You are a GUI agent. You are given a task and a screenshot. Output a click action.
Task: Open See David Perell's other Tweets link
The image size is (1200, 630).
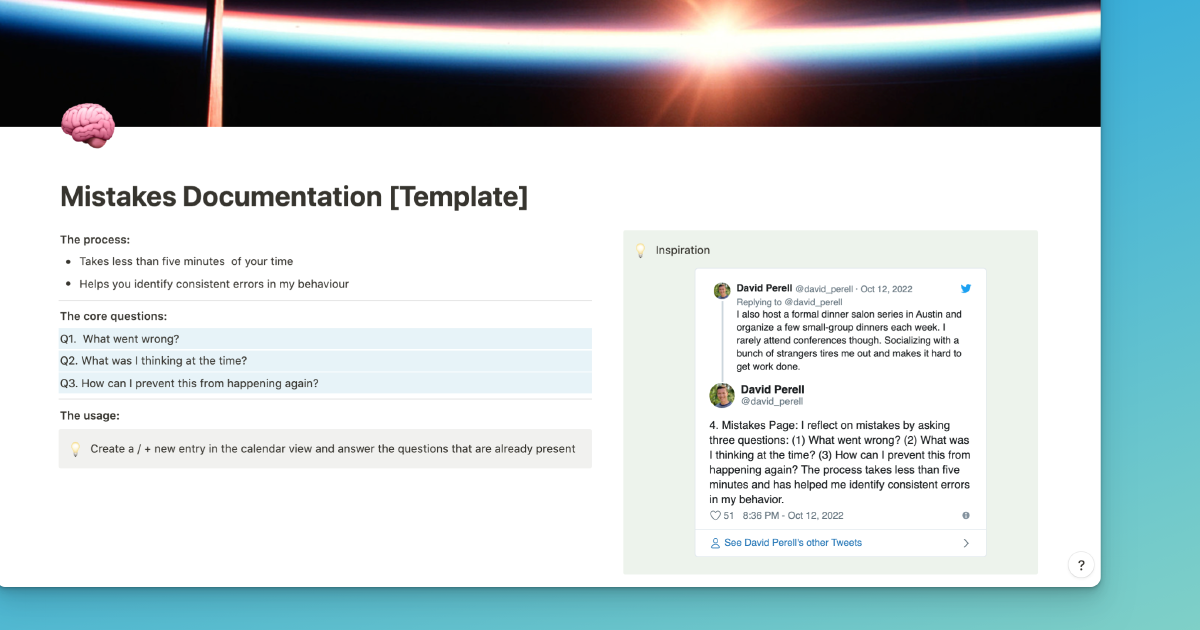[792, 543]
